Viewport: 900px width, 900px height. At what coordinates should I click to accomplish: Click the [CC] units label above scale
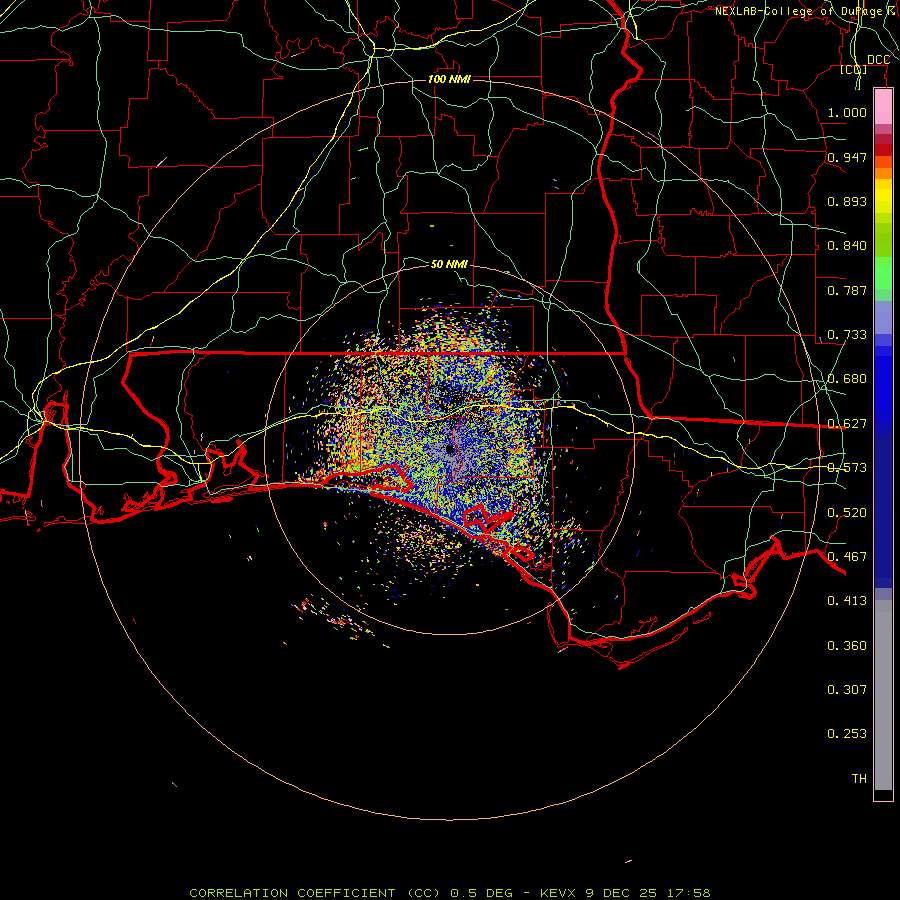point(854,69)
